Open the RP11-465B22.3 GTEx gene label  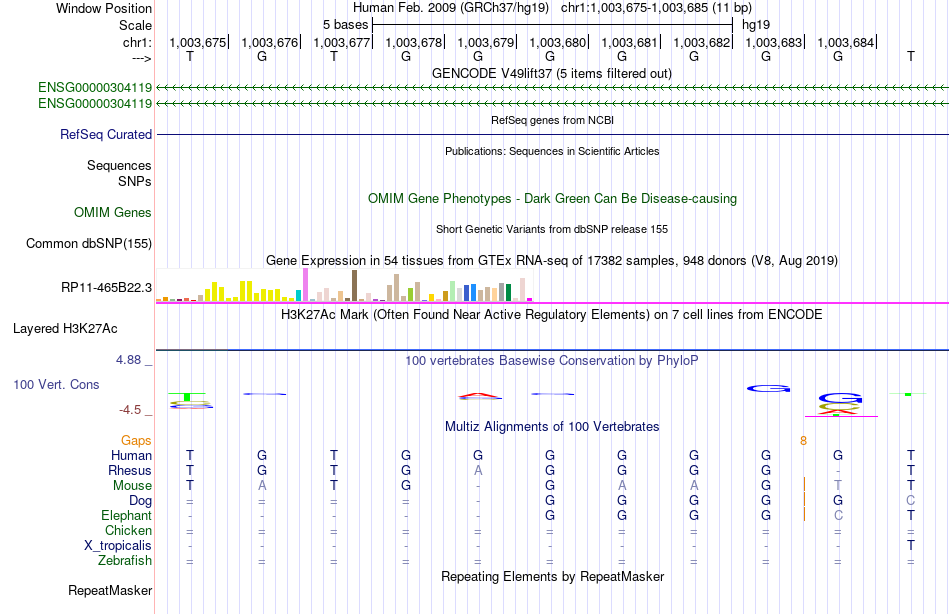point(107,287)
